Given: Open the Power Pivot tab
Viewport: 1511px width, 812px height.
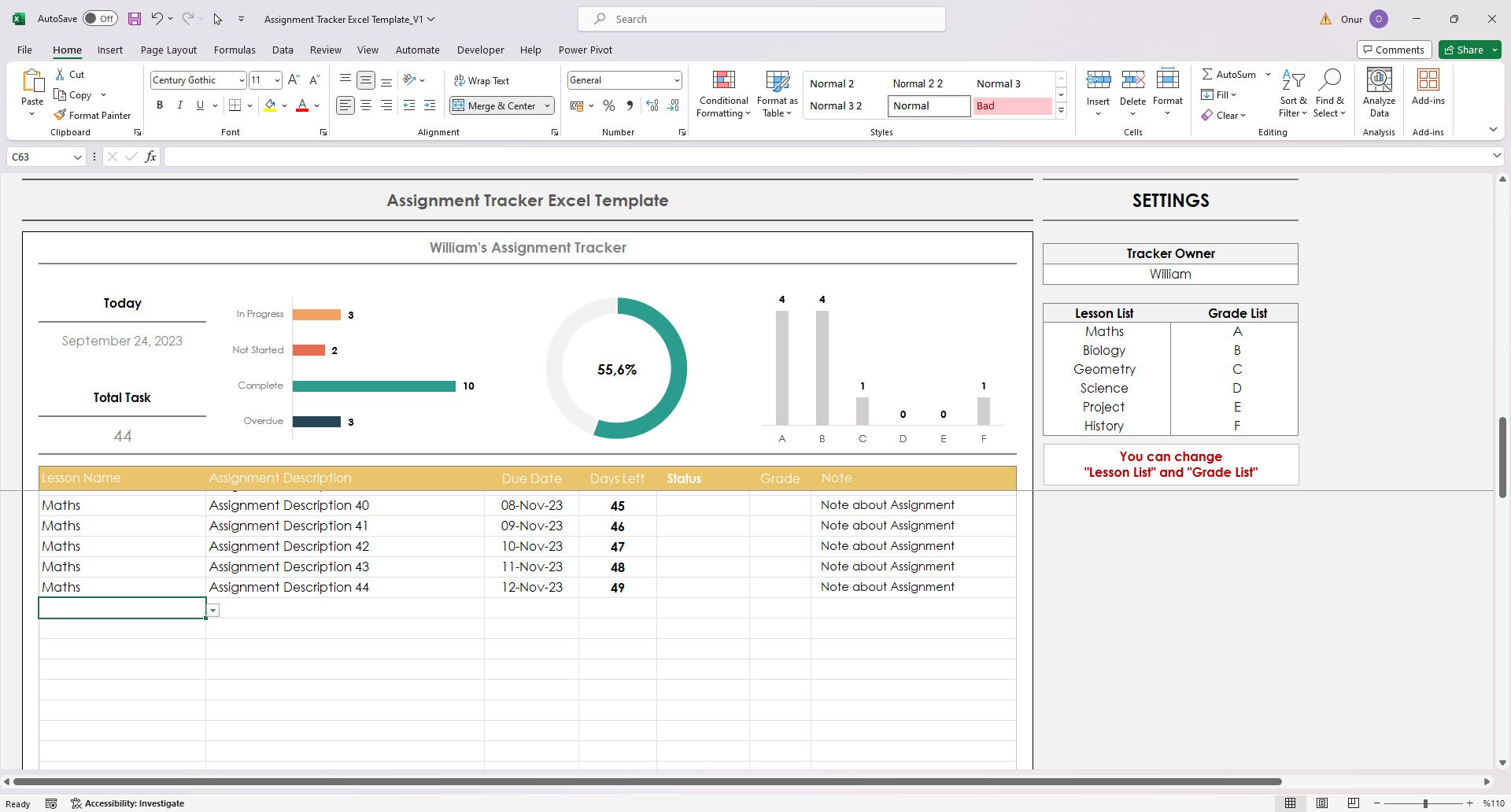Looking at the screenshot, I should point(586,50).
